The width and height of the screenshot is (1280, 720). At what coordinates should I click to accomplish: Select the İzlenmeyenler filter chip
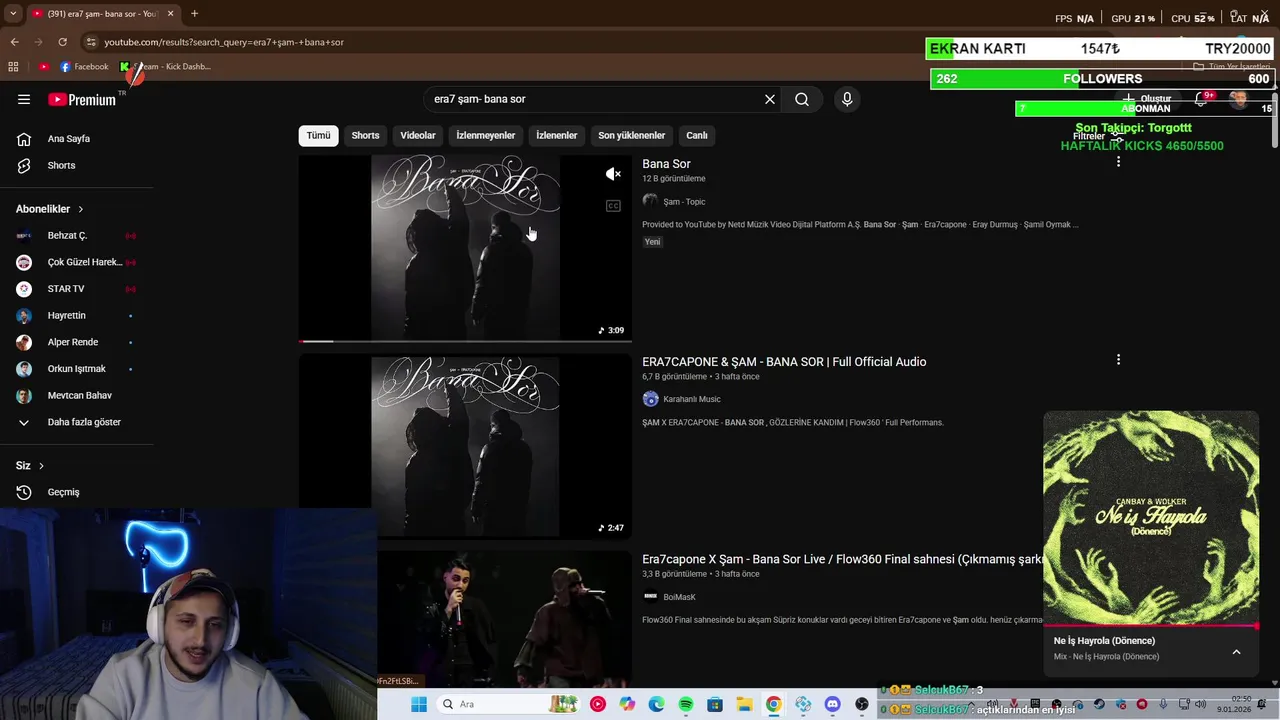click(x=485, y=135)
